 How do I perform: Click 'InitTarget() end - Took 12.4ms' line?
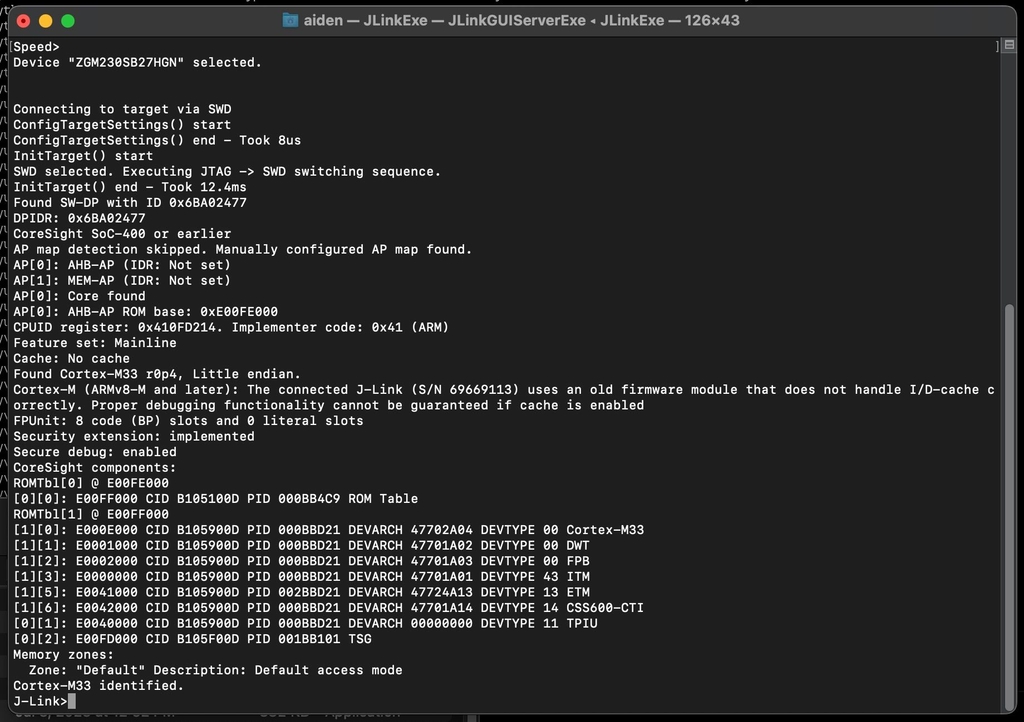[x=130, y=187]
